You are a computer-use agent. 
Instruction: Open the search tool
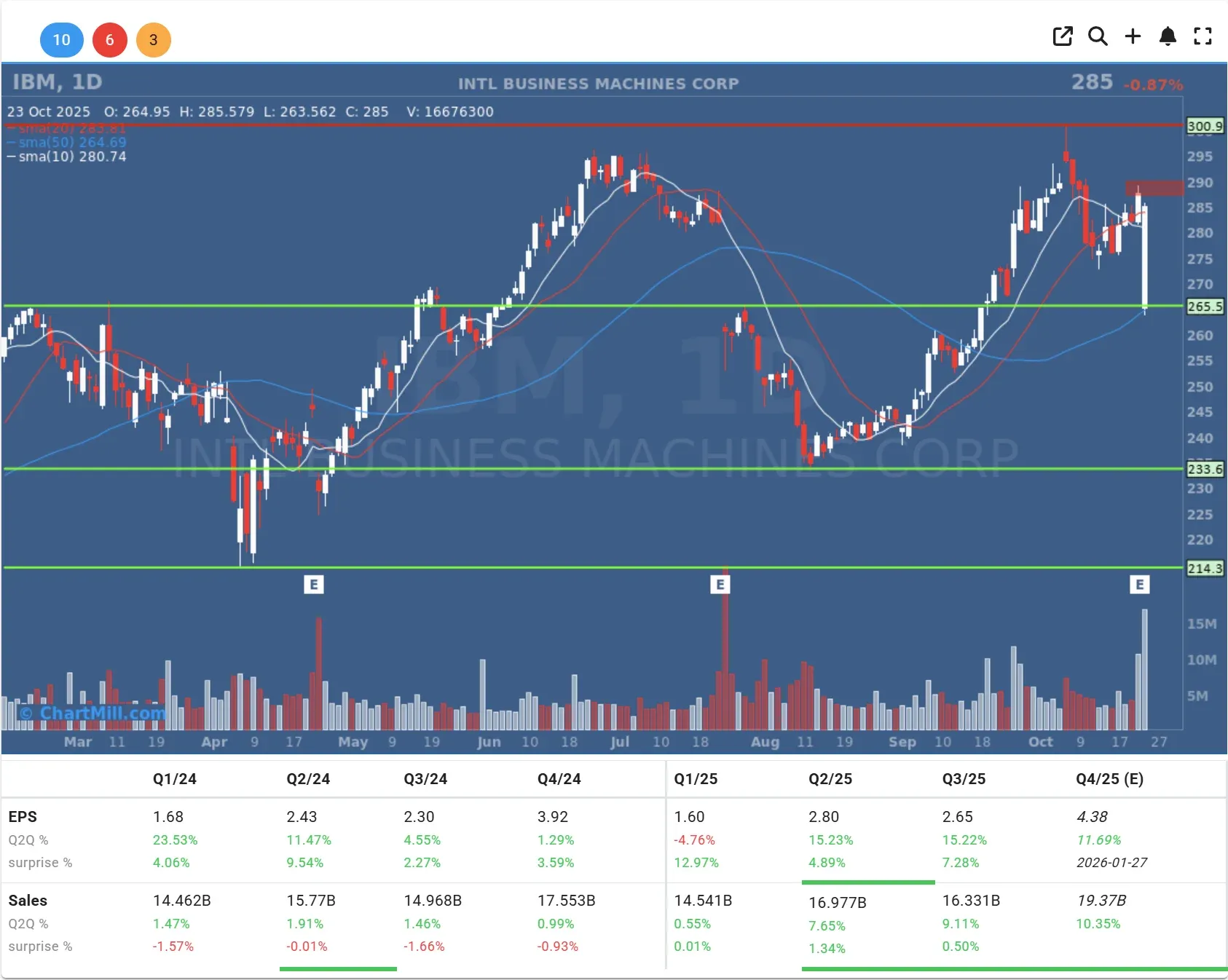coord(1098,36)
